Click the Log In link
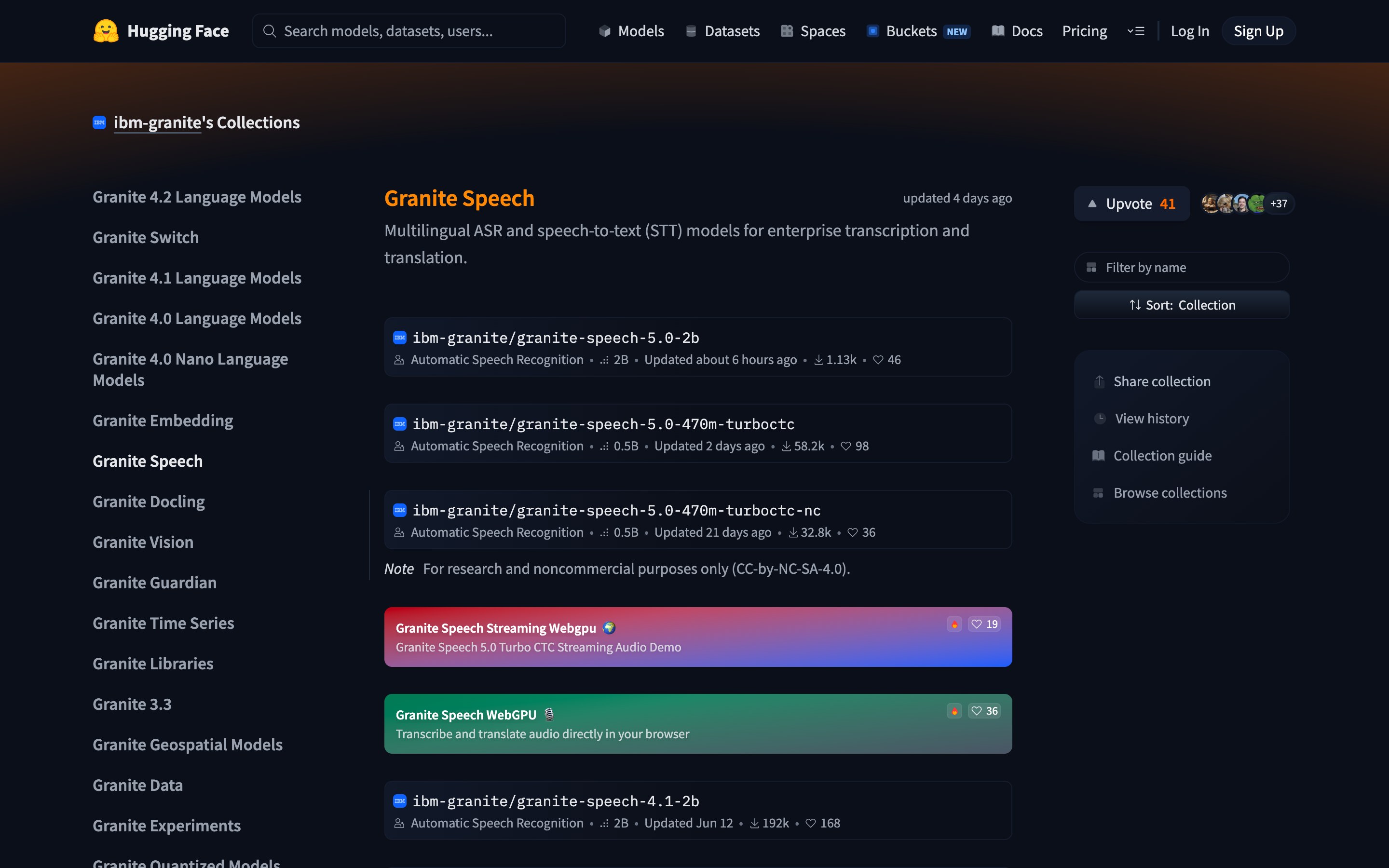Image resolution: width=1389 pixels, height=868 pixels. tap(1190, 31)
